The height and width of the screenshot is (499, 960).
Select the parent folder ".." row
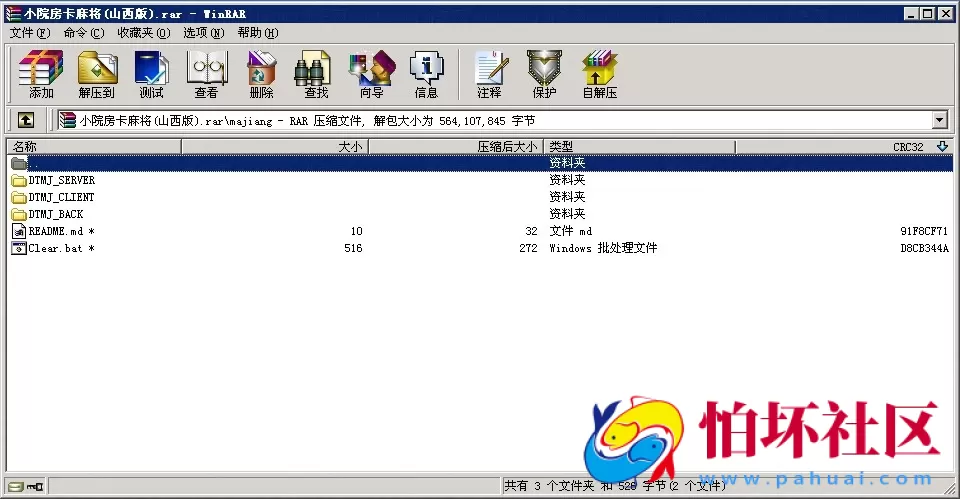coord(479,163)
